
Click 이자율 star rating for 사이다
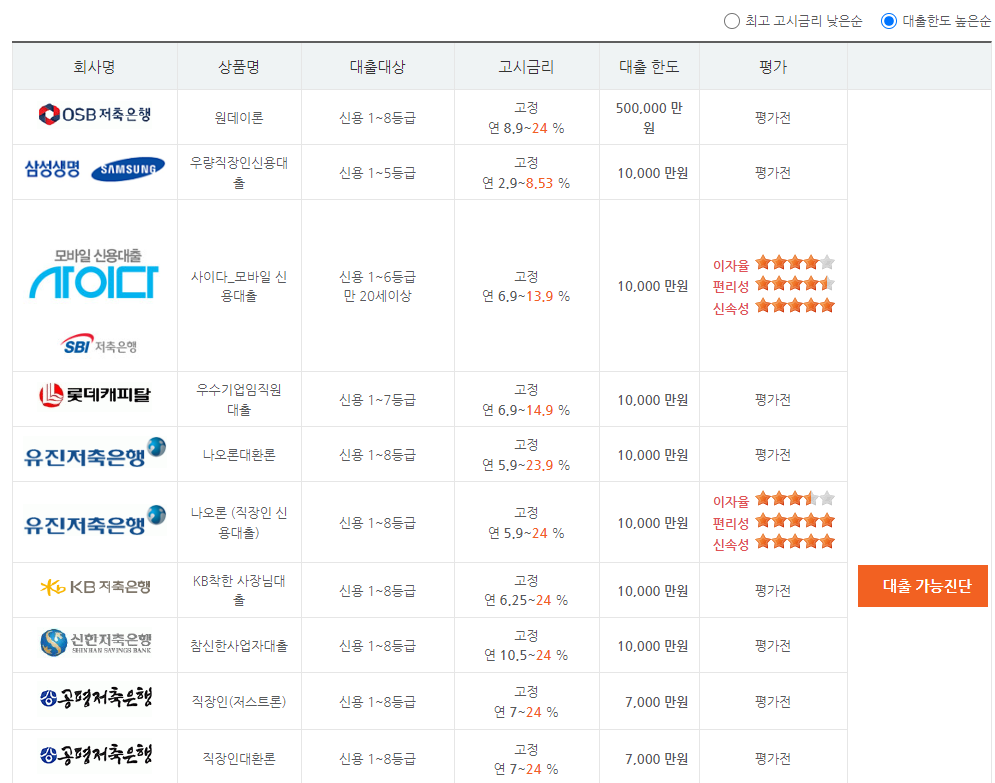[795, 263]
